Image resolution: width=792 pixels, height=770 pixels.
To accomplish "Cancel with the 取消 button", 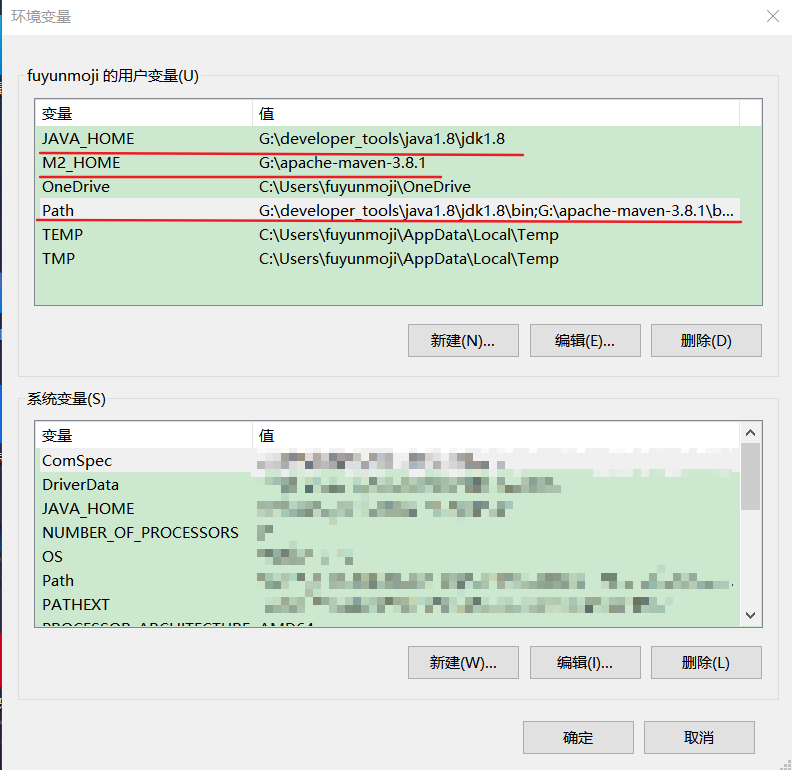I will coord(699,738).
